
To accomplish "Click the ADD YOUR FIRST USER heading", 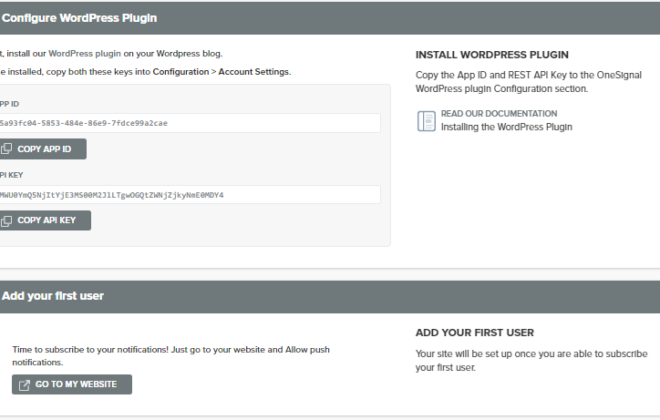I will coord(474,332).
